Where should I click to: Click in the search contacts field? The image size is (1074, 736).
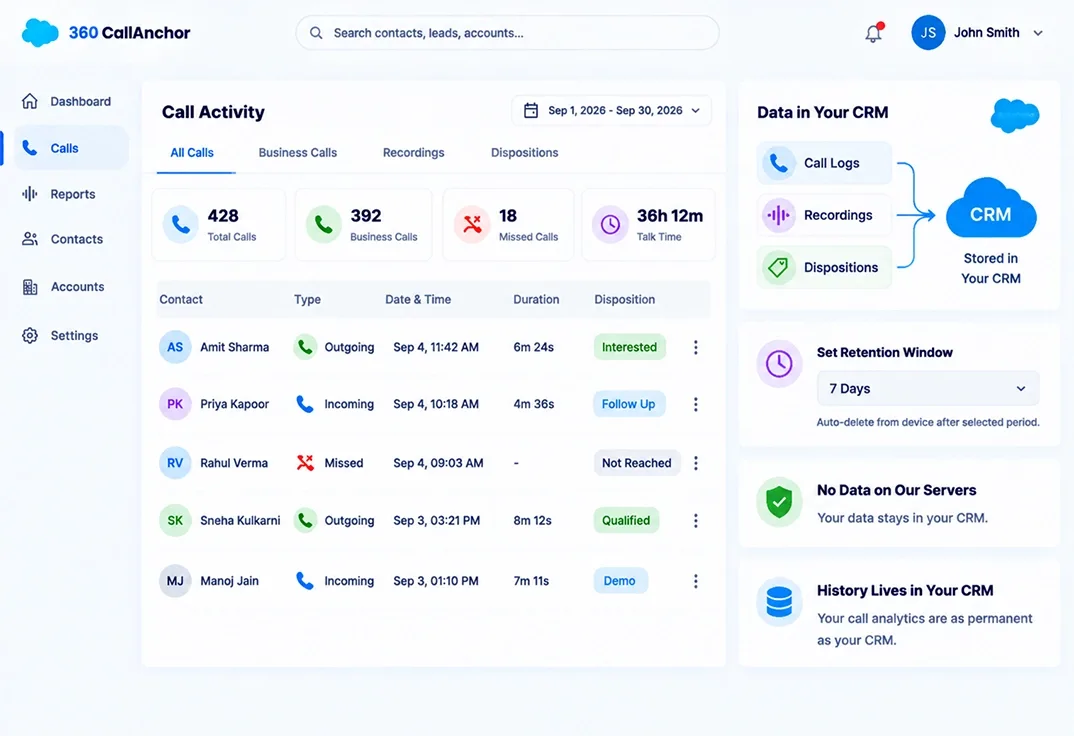pyautogui.click(x=508, y=33)
